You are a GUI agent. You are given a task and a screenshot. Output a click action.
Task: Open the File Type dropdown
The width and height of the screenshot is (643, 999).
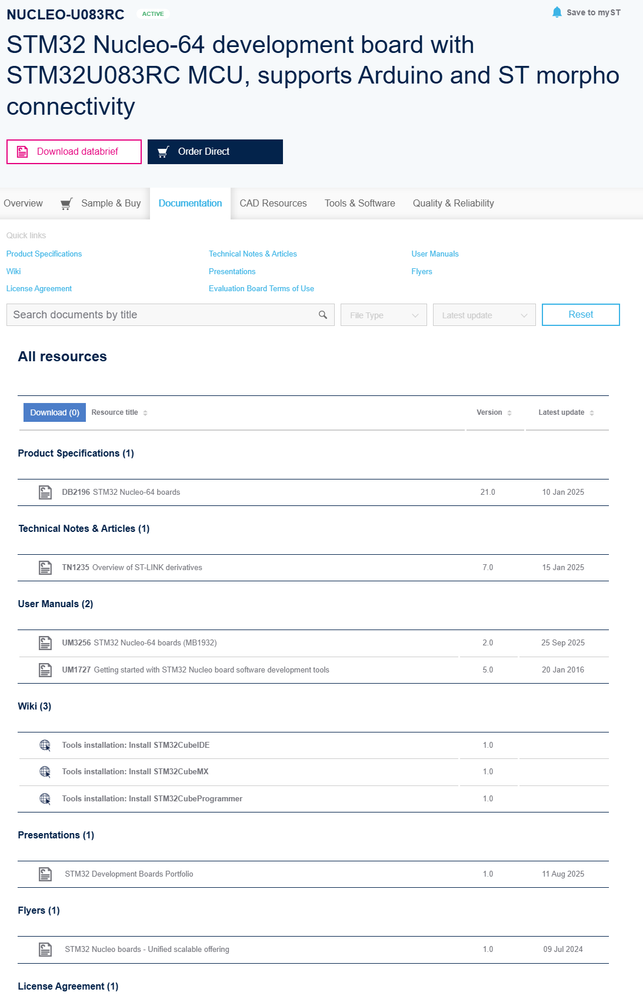(x=384, y=315)
